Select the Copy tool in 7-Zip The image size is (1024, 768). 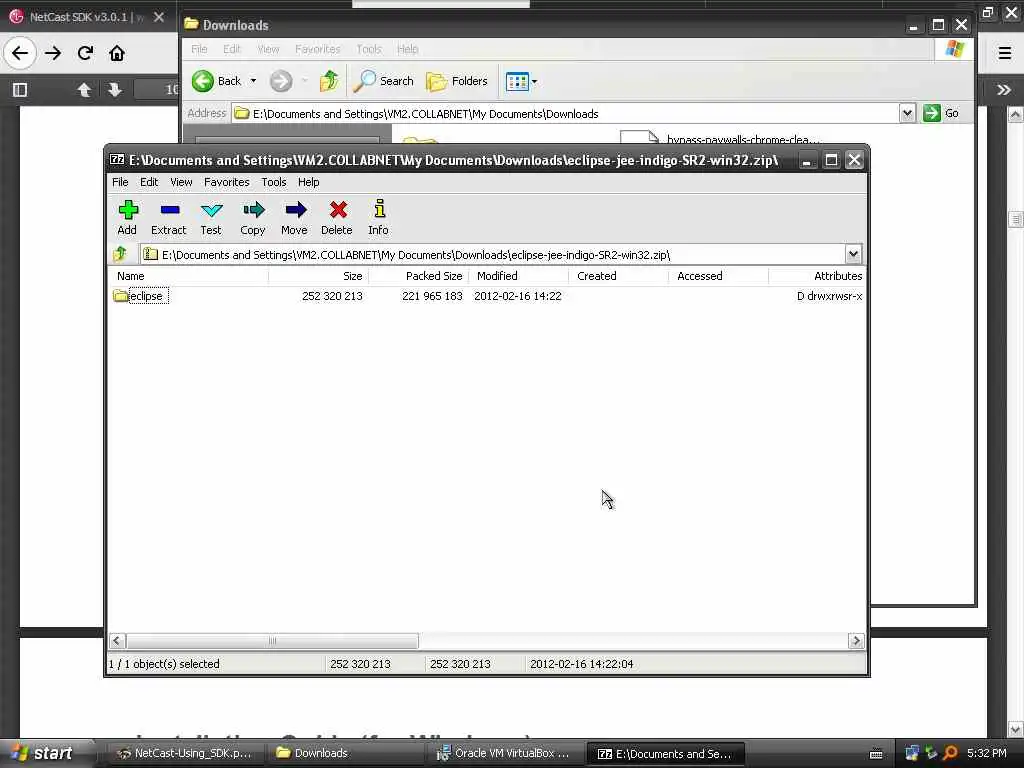pyautogui.click(x=253, y=217)
